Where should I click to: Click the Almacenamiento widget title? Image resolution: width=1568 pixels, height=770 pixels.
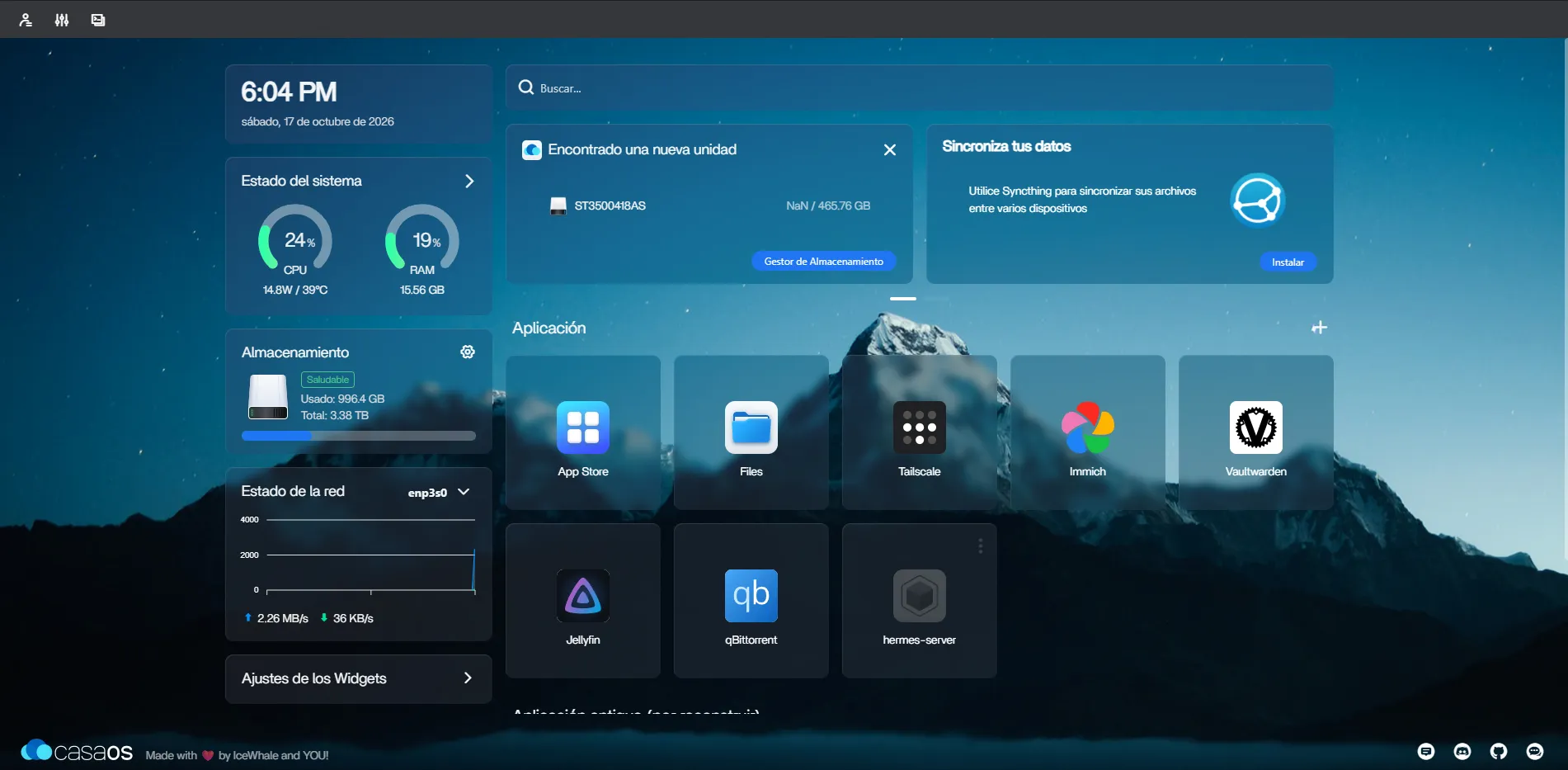[x=294, y=352]
